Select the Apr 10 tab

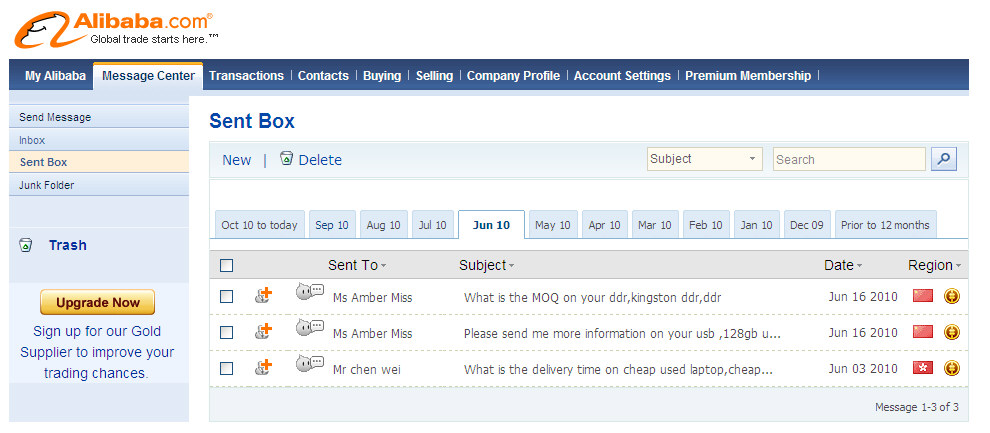click(605, 225)
